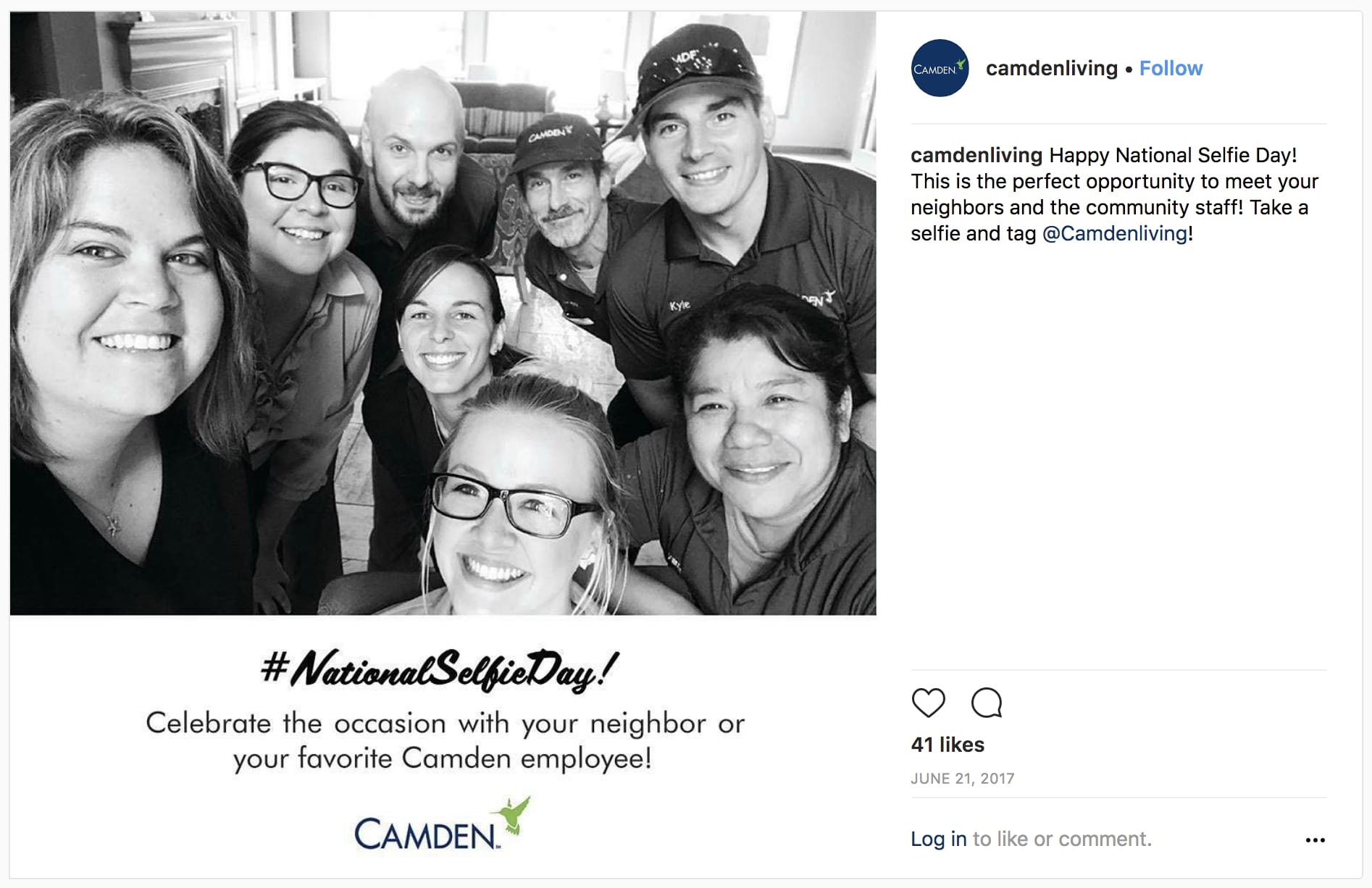
Task: View who liked via 41 likes
Action: [948, 745]
